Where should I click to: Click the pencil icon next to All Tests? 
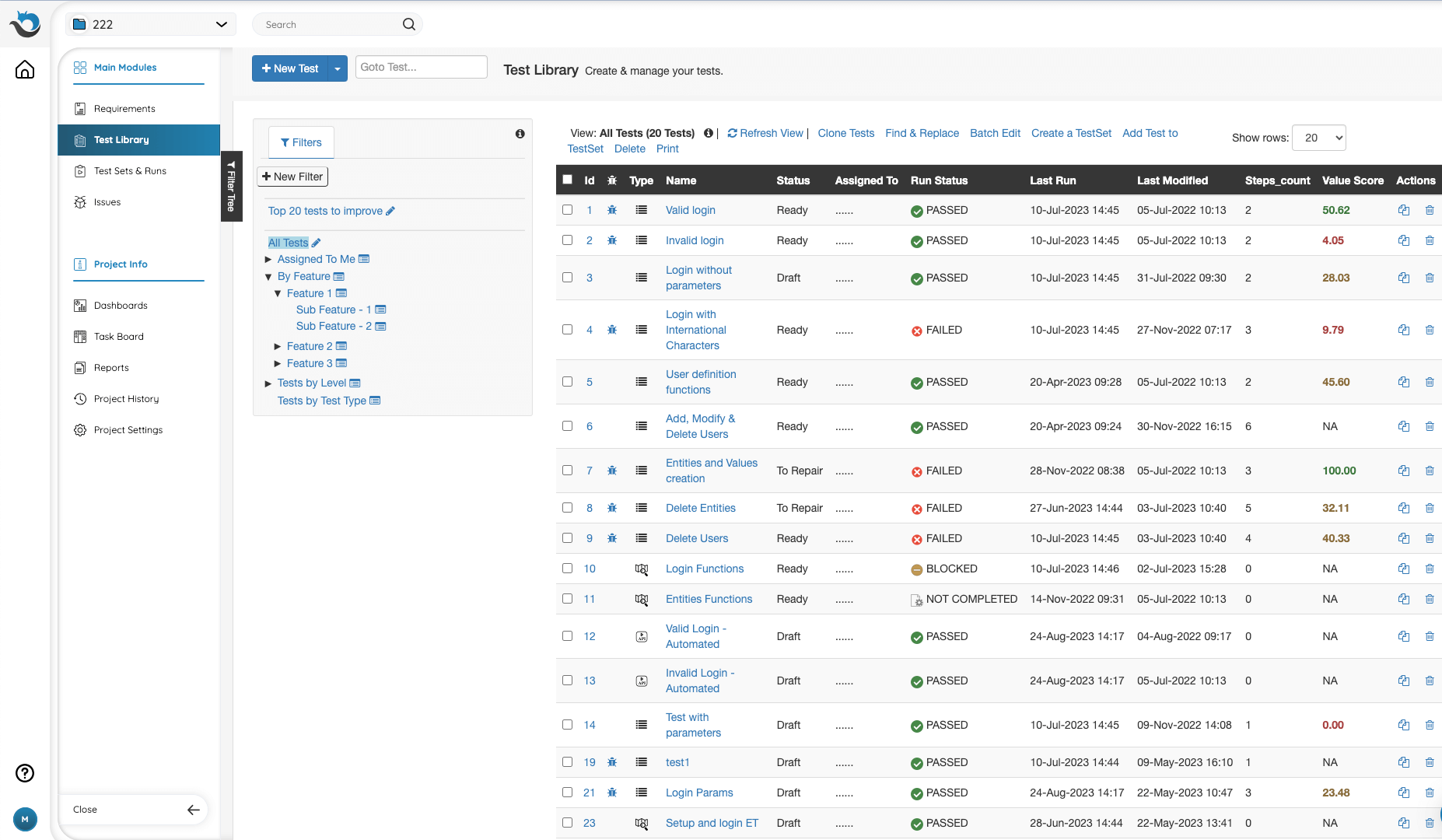(317, 243)
